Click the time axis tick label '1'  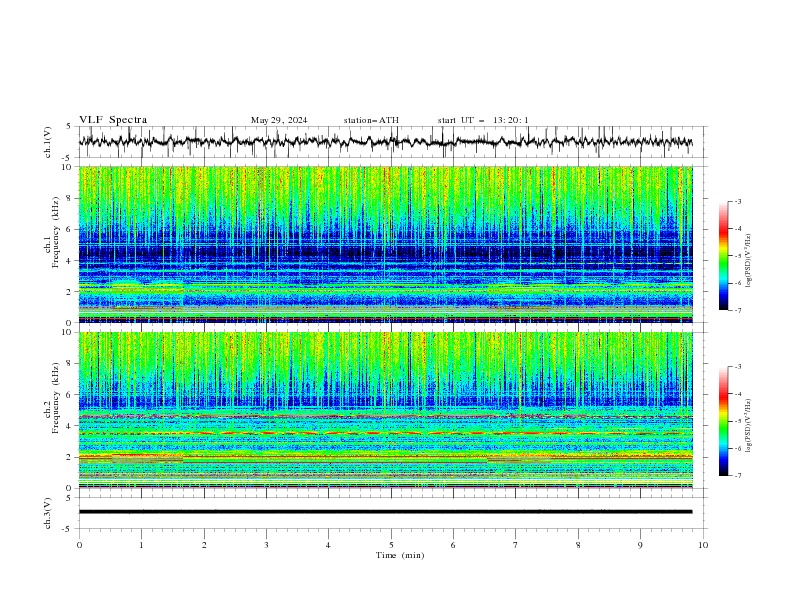[x=141, y=545]
